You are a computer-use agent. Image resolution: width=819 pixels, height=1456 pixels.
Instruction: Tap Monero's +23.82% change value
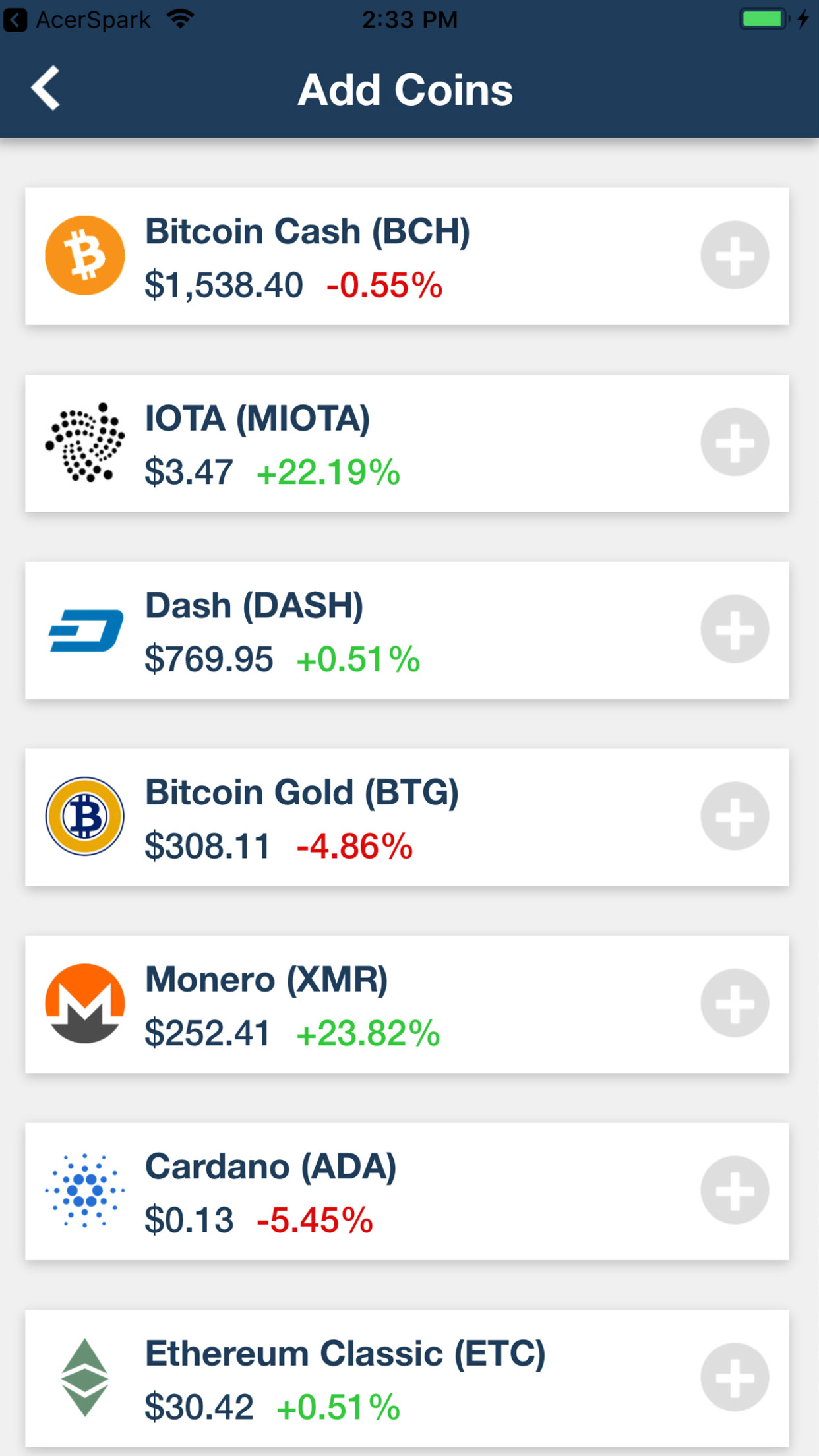(x=368, y=1033)
